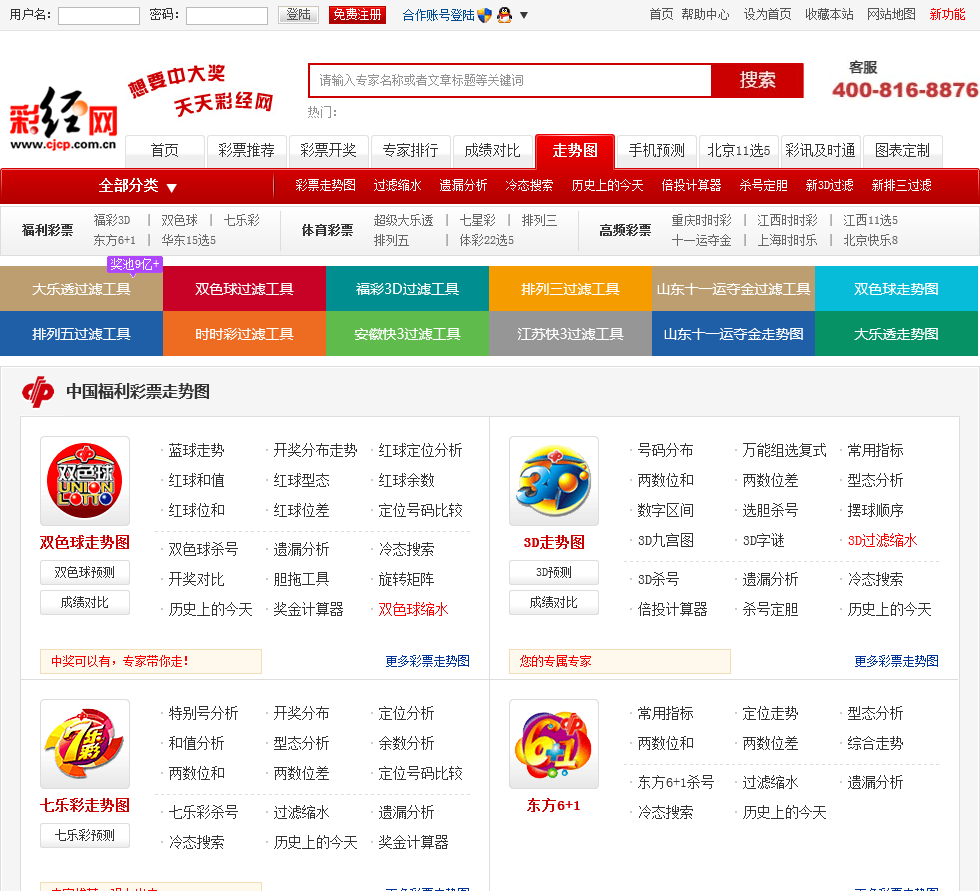Screen dimensions: 980x891
Task: Expand the 全部分类 category dropdown
Action: [138, 186]
